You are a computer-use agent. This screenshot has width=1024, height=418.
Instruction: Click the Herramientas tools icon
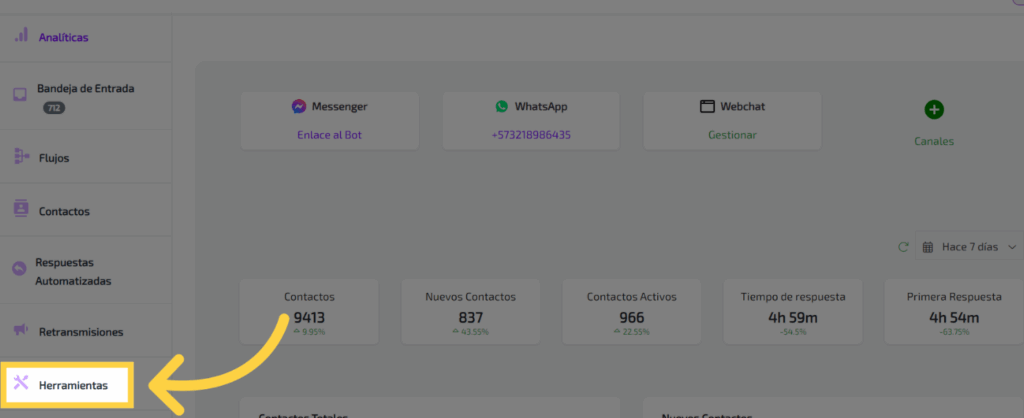point(20,384)
